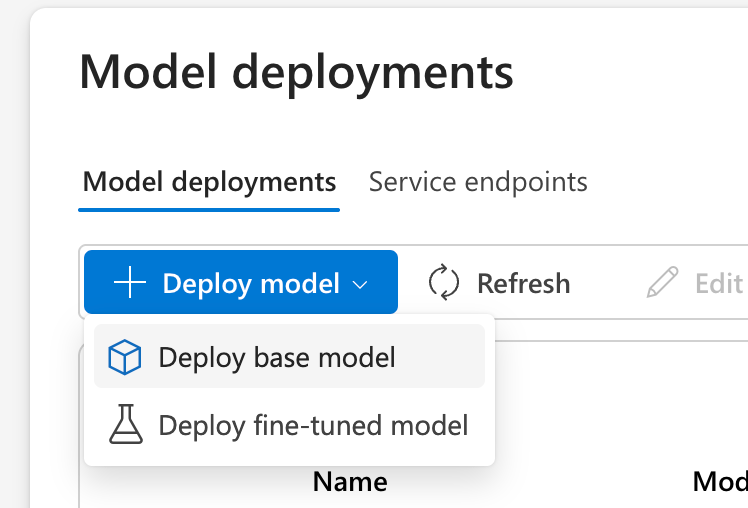748x508 pixels.
Task: Click the Model deployments page heading
Action: (296, 72)
